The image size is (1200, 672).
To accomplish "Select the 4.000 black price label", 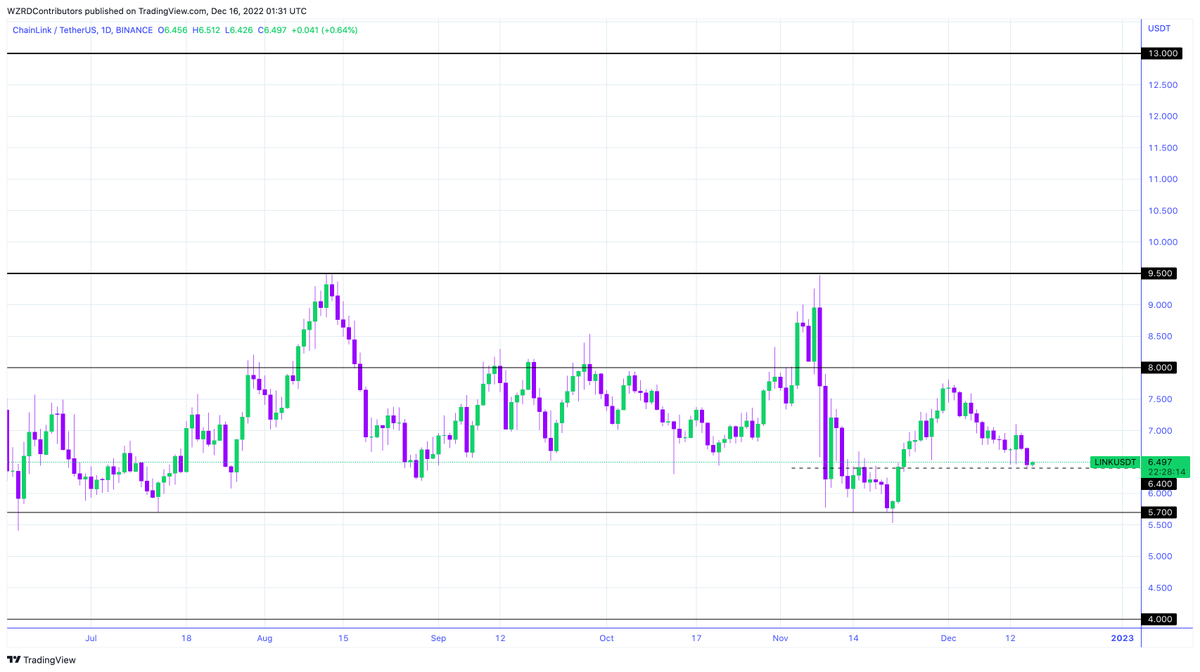I will pyautogui.click(x=1160, y=619).
